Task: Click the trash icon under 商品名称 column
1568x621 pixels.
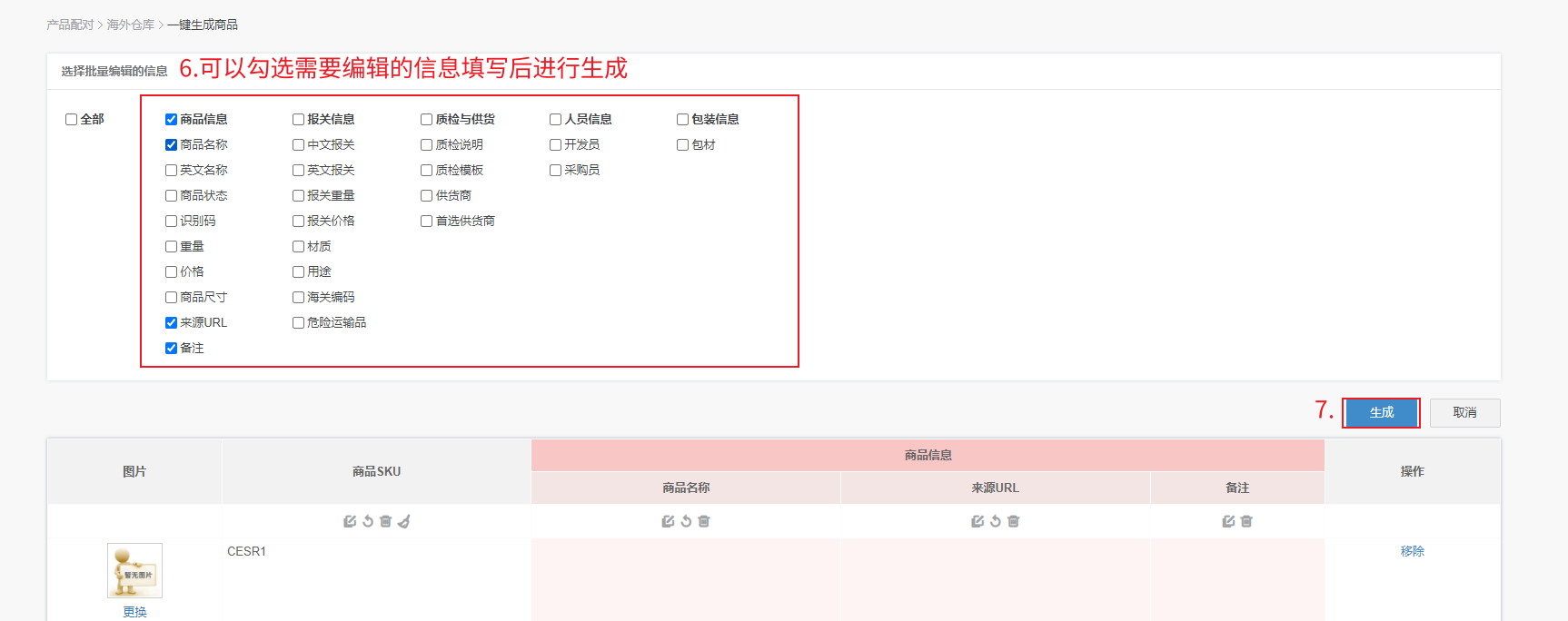Action: [704, 521]
